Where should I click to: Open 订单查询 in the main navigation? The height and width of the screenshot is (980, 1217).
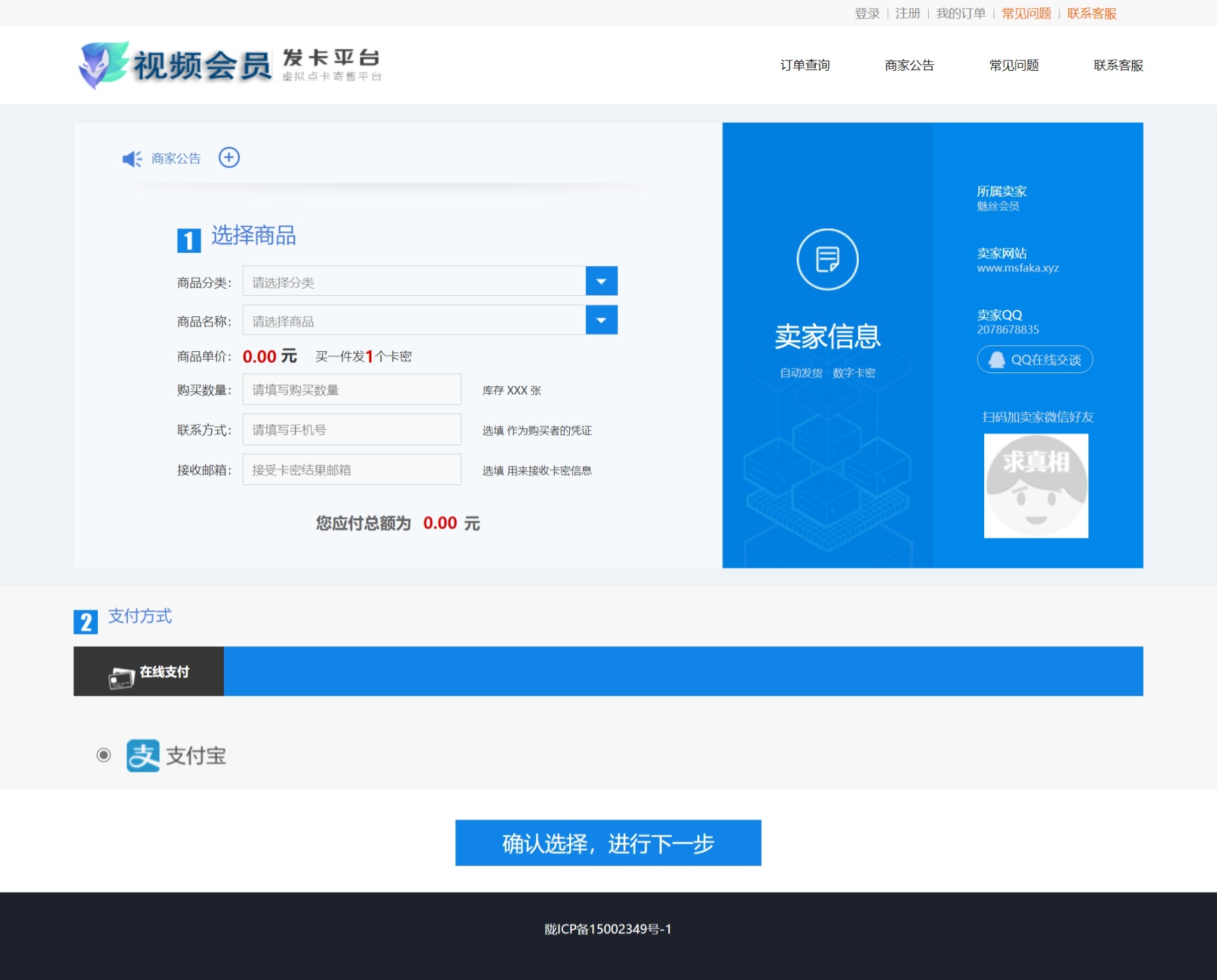pyautogui.click(x=805, y=65)
